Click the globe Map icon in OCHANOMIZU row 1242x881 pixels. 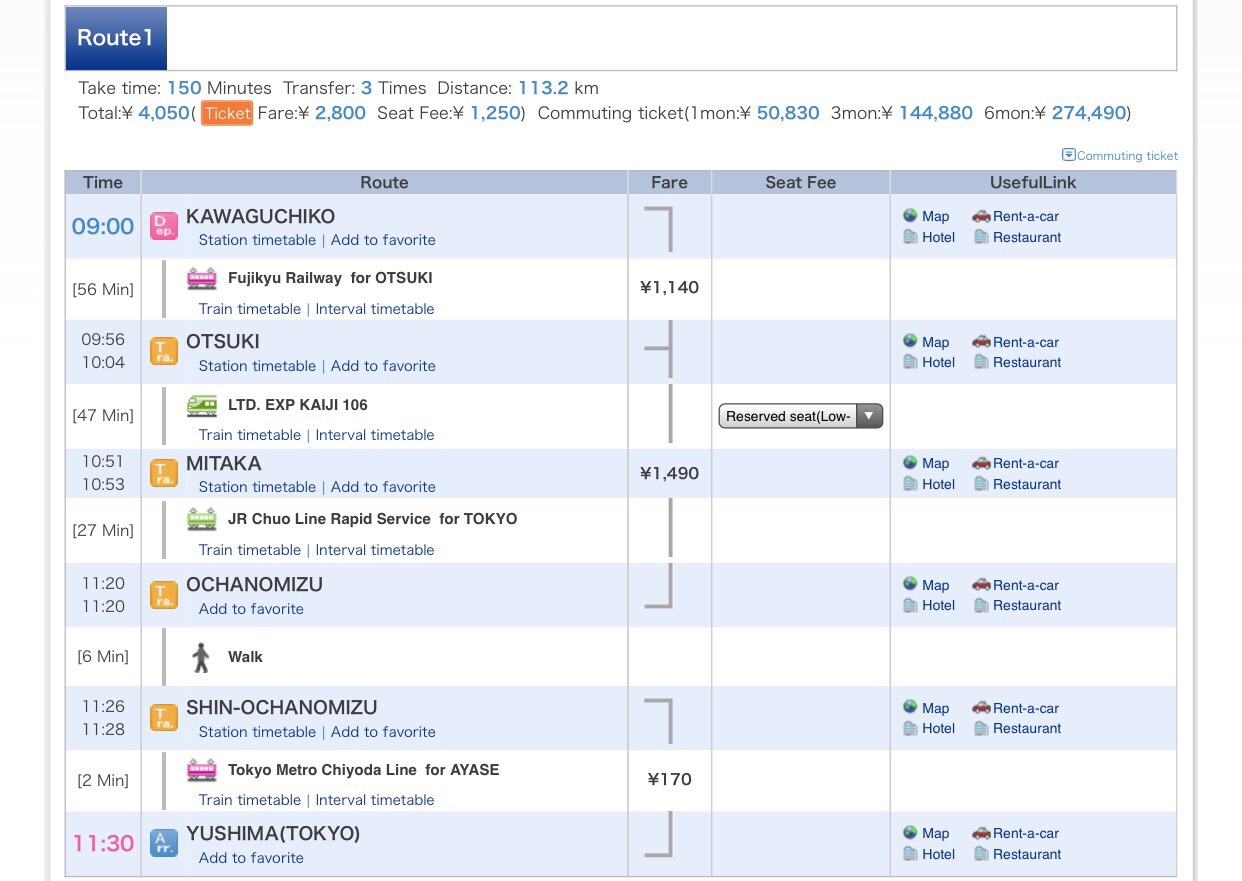coord(910,584)
